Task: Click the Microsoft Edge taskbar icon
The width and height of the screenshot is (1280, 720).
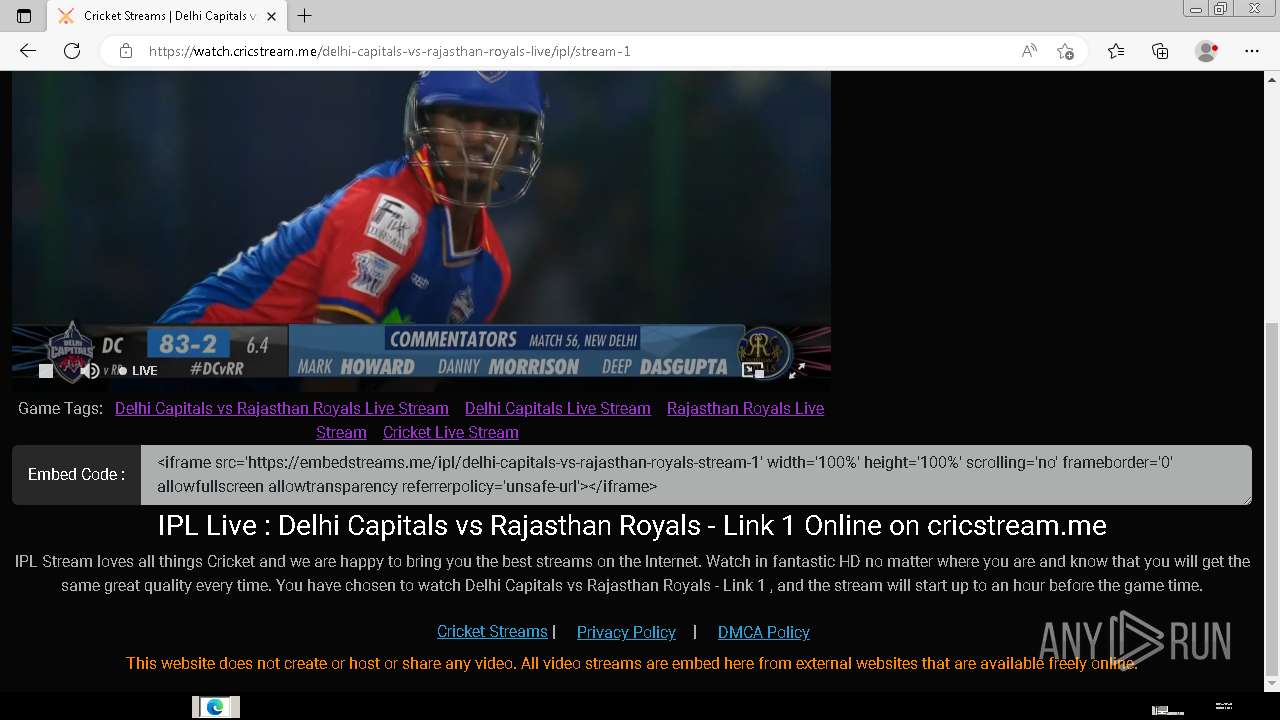Action: 215,707
